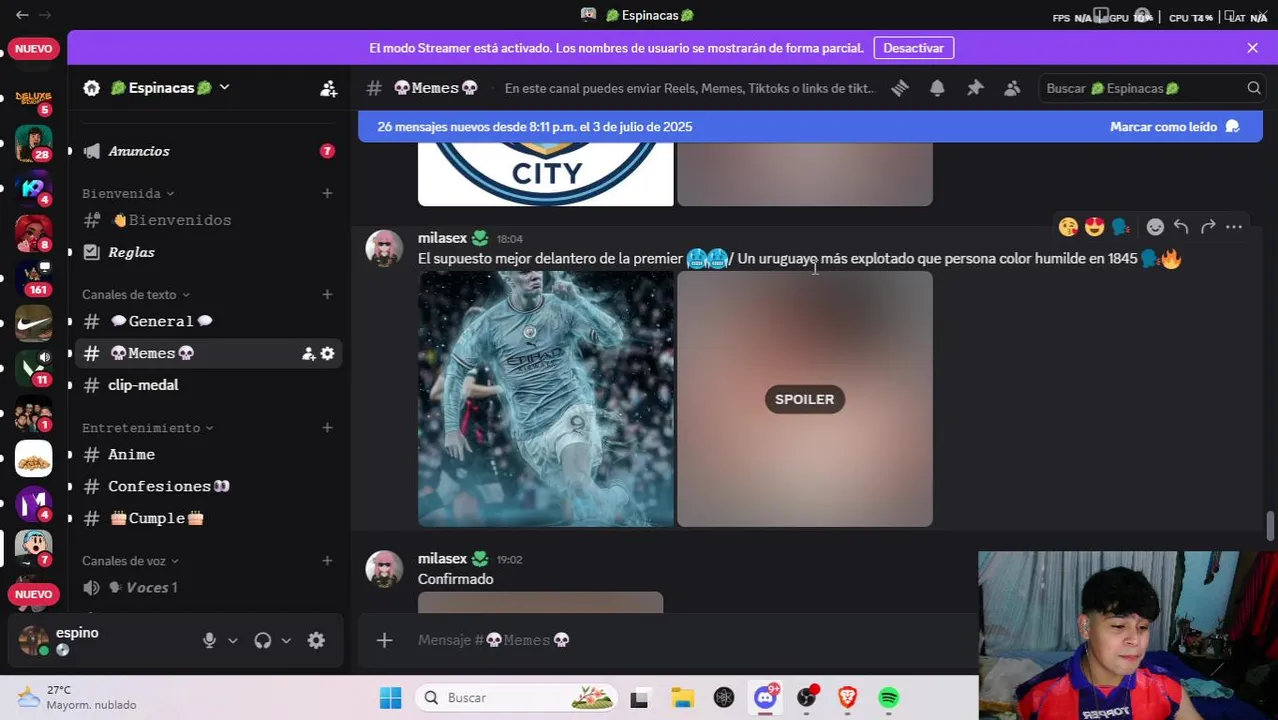Open the purple M server icon
This screenshot has width=1278, height=720.
click(x=33, y=503)
